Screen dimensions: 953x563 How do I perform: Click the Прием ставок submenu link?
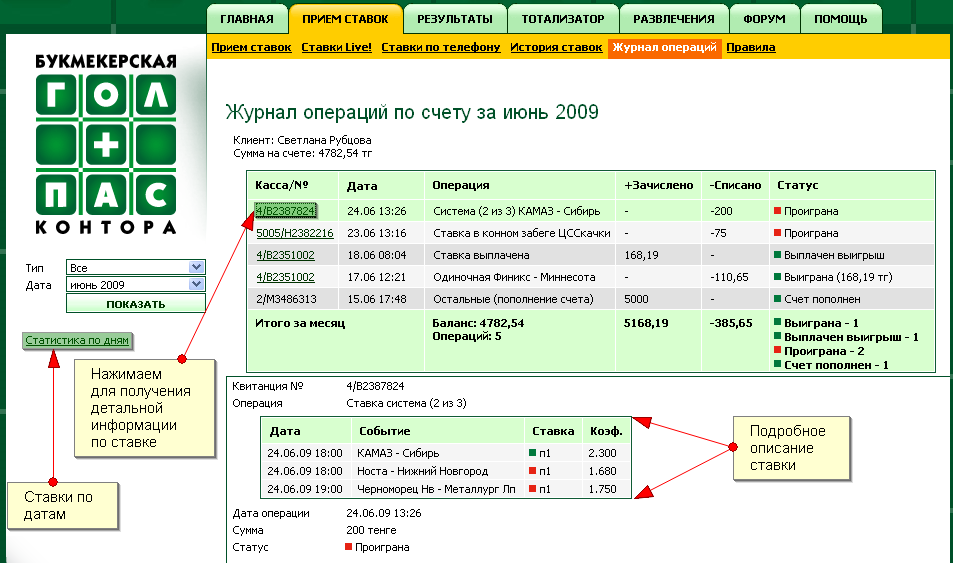click(251, 47)
